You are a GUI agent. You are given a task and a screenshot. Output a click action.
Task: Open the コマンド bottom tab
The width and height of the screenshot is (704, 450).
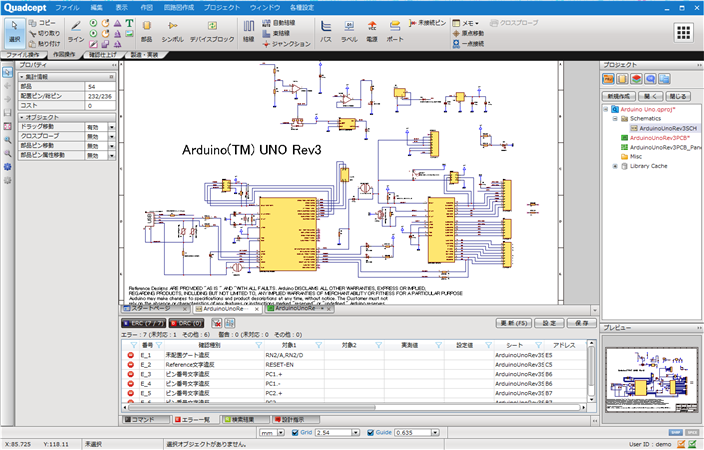point(146,419)
